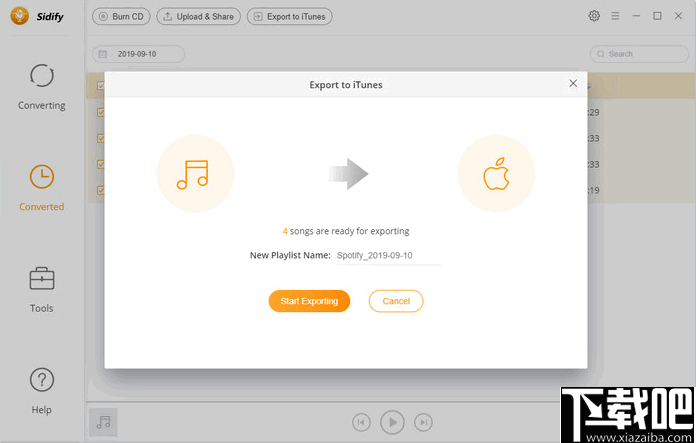Skip to next track
Viewport: 696px width, 443px height.
coord(423,422)
